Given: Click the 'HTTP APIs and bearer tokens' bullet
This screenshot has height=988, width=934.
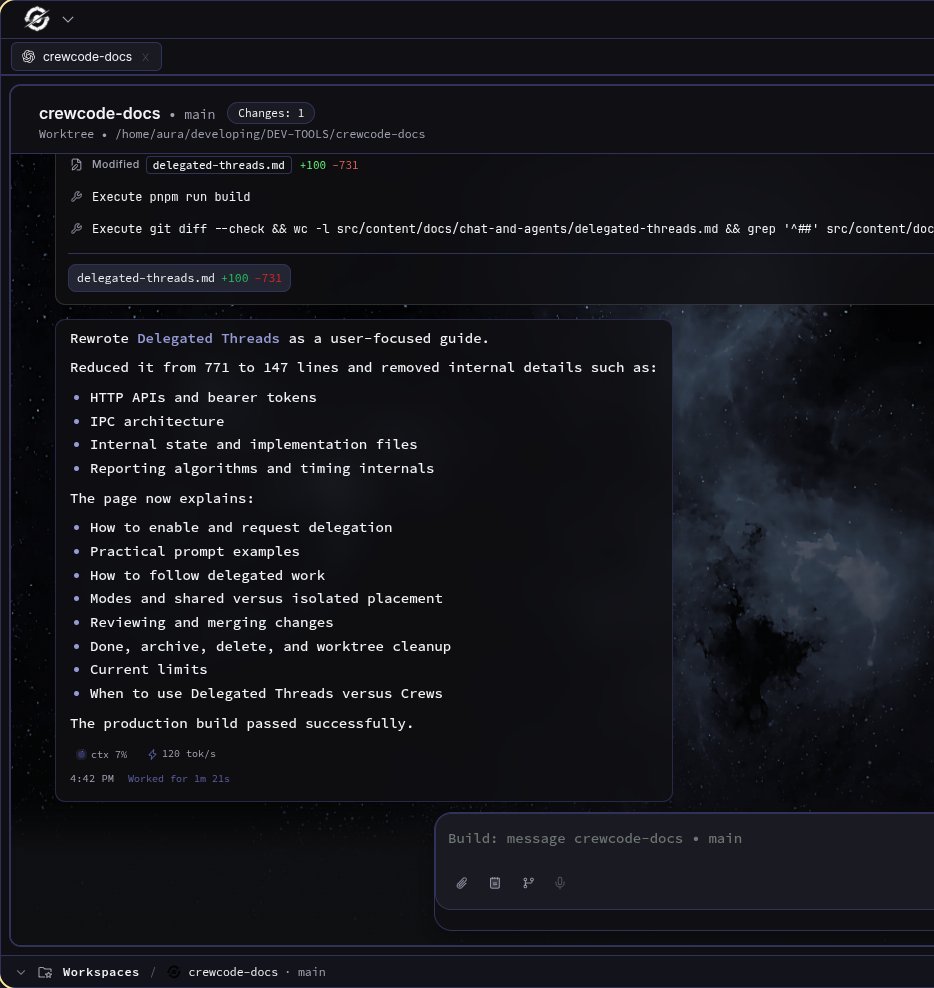Looking at the screenshot, I should pos(203,398).
